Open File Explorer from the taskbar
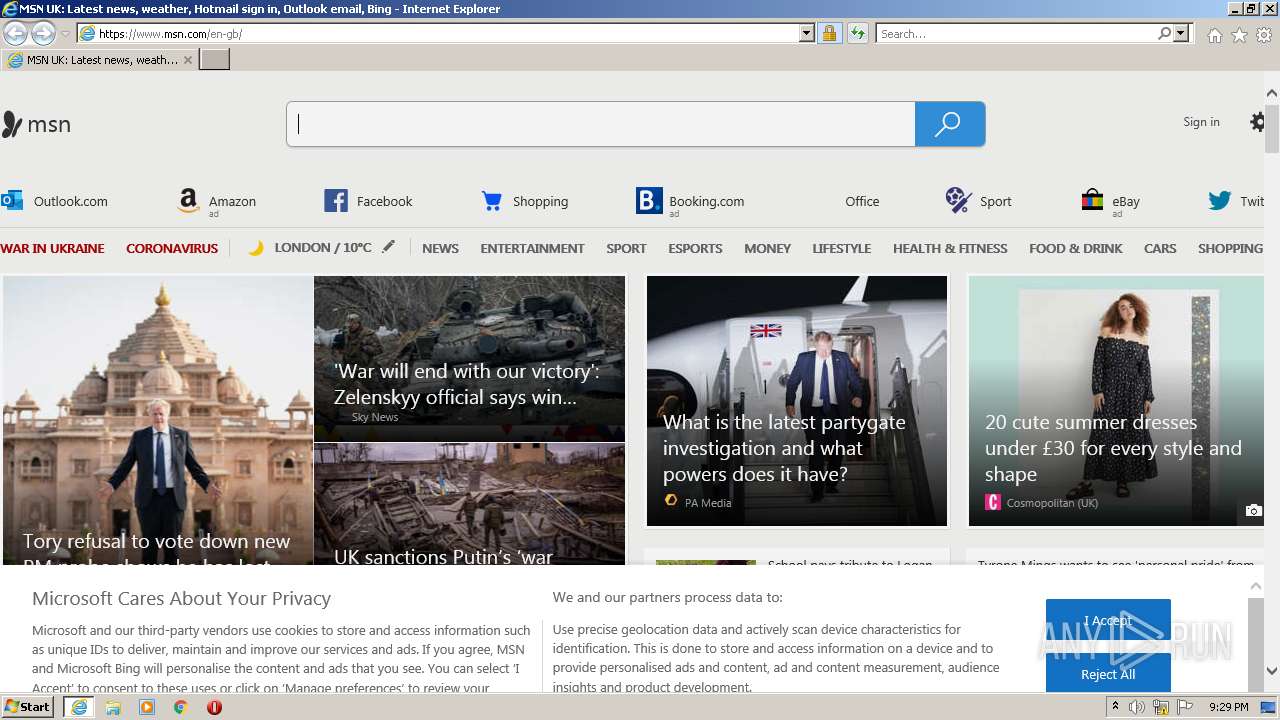Image resolution: width=1280 pixels, height=720 pixels. pyautogui.click(x=113, y=707)
